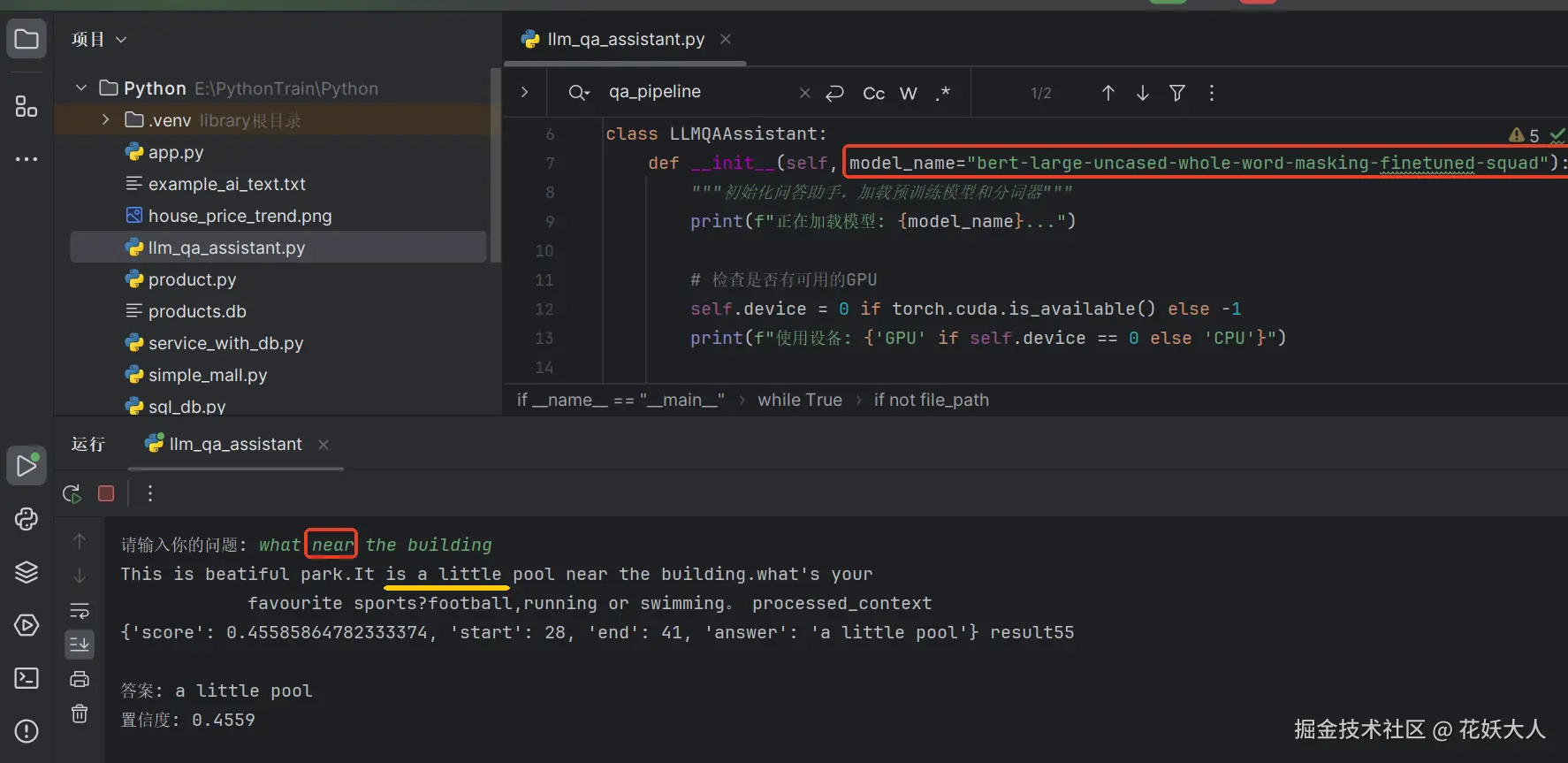Image resolution: width=1568 pixels, height=763 pixels.
Task: Open the Terminal tool window
Action: coord(27,678)
